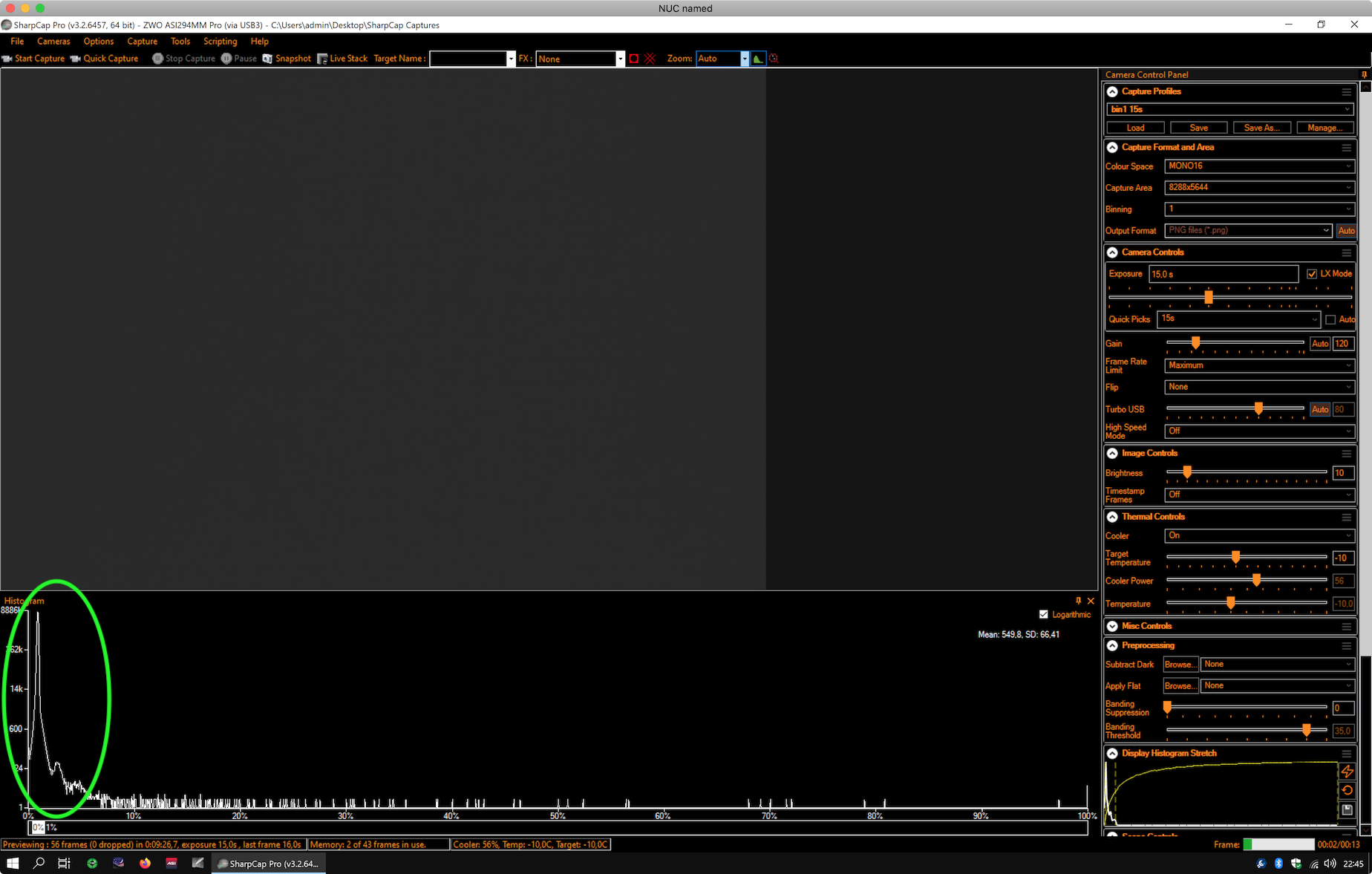Open the FX dropdown
This screenshot has height=874, width=1372.
620,59
